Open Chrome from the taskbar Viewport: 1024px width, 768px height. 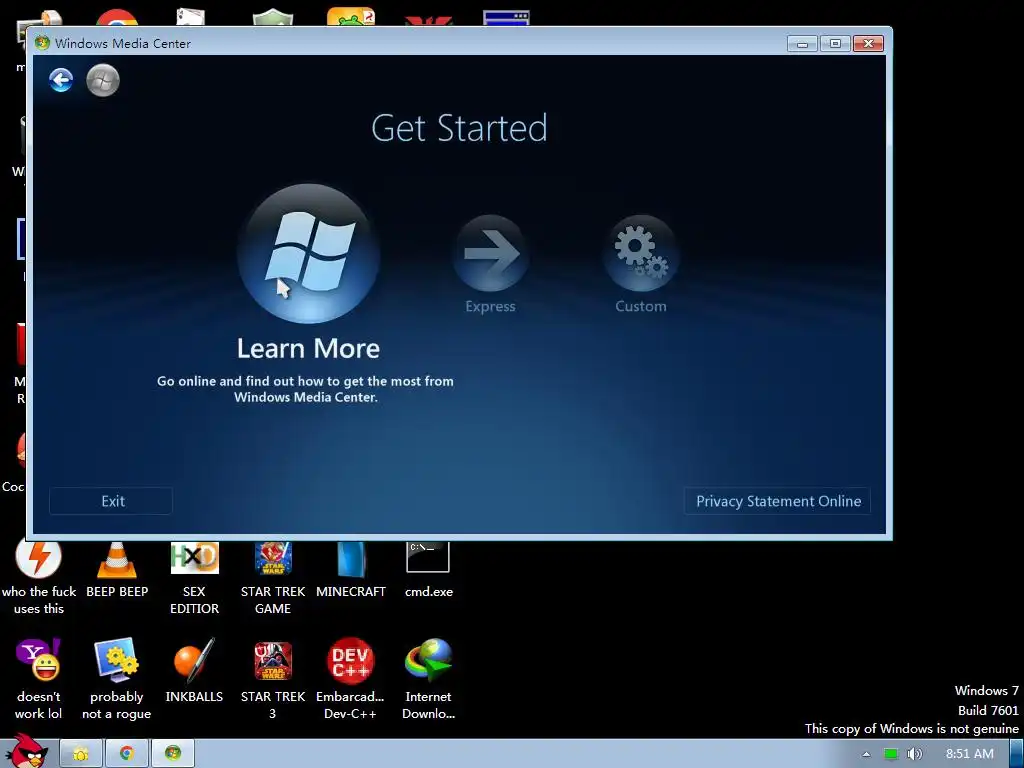coord(127,754)
